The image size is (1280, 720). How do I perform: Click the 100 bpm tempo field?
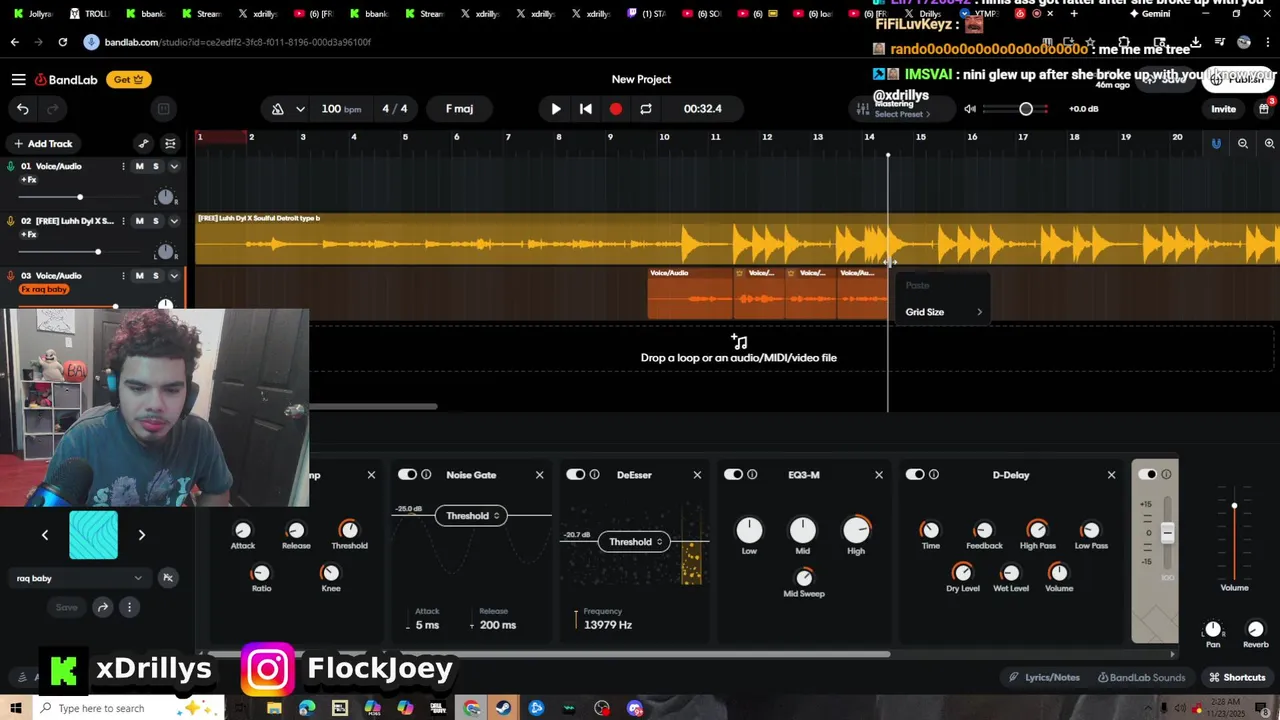coord(341,109)
